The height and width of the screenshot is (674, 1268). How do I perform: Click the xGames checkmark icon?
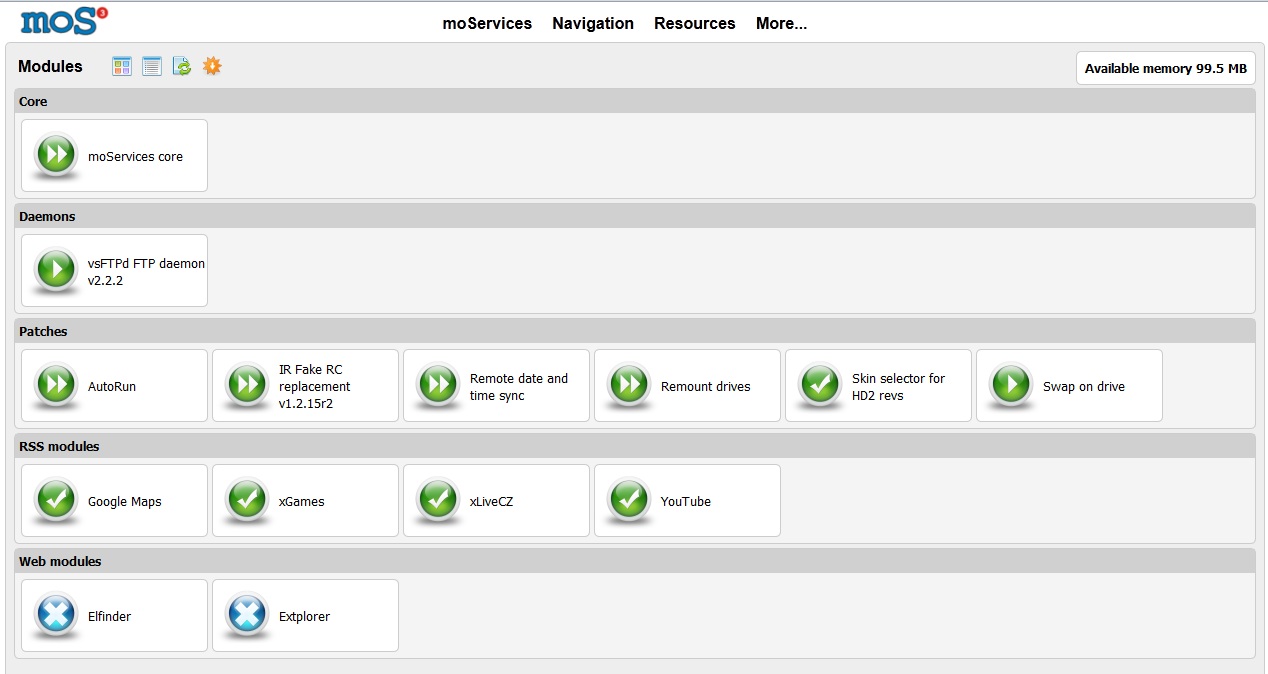click(246, 500)
